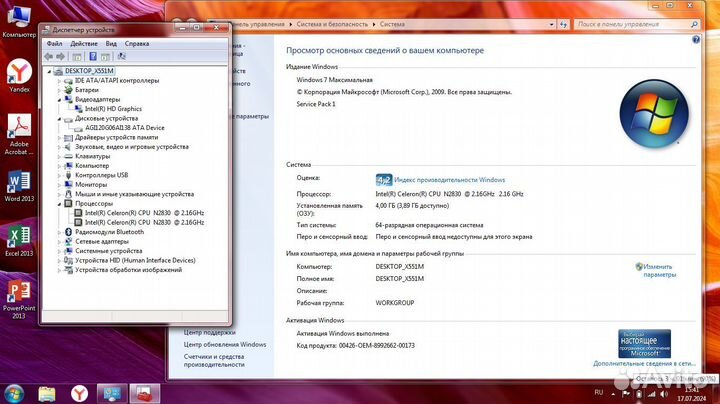Switch to Control Panel taskbar button
Screen dimensions: 720x404
(x=112, y=393)
